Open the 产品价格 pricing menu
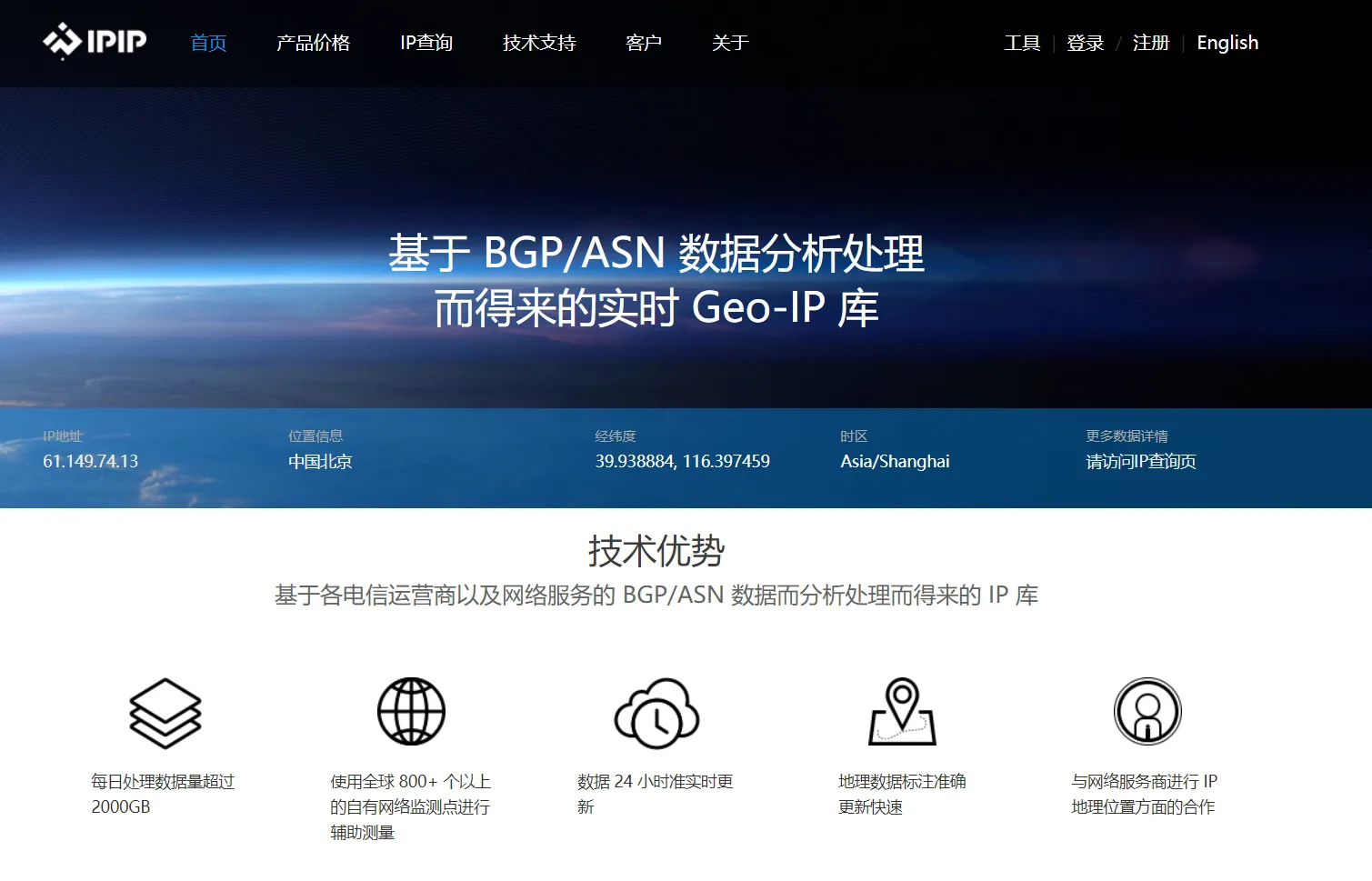 [x=313, y=43]
